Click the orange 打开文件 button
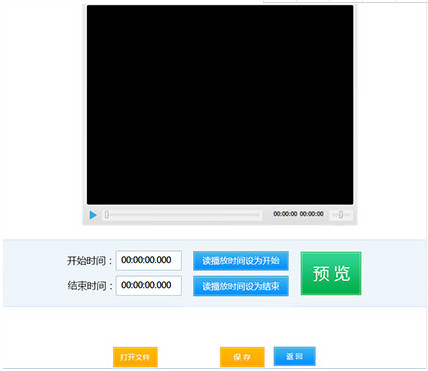Image resolution: width=428 pixels, height=371 pixels. pyautogui.click(x=135, y=357)
